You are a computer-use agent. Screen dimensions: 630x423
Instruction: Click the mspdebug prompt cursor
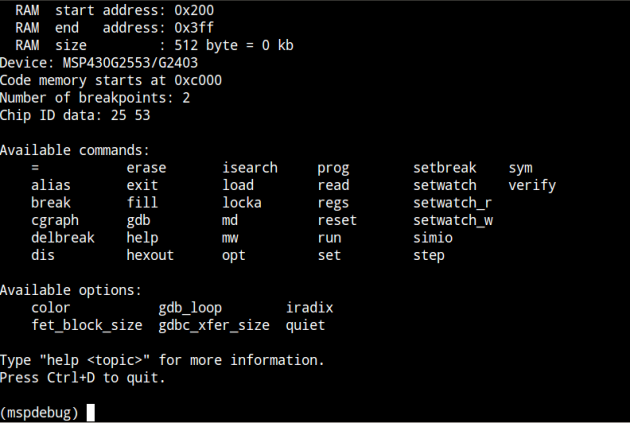pos(91,412)
